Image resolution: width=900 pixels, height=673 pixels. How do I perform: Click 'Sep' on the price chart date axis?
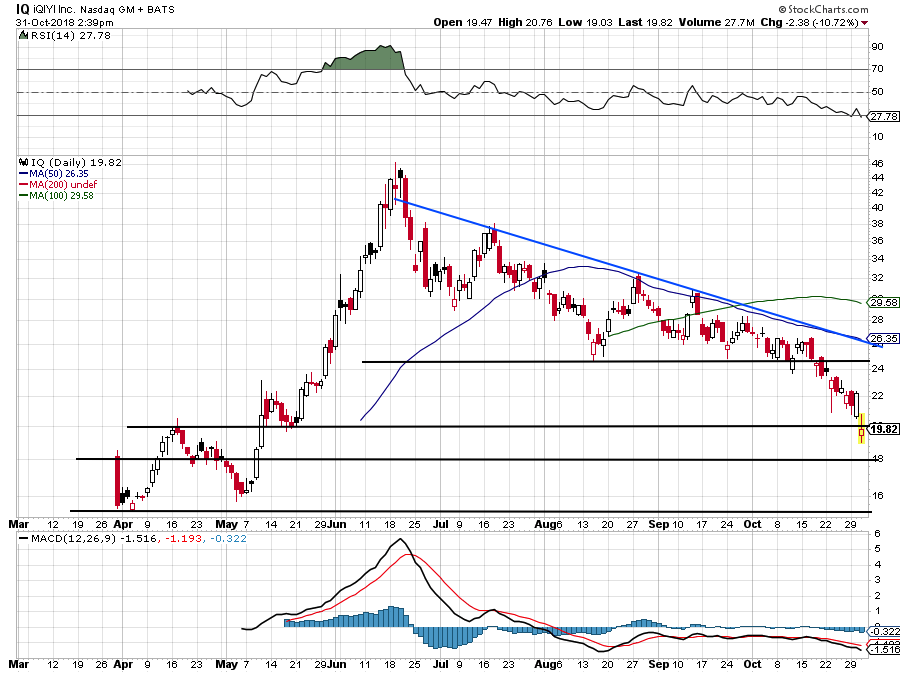[x=658, y=524]
